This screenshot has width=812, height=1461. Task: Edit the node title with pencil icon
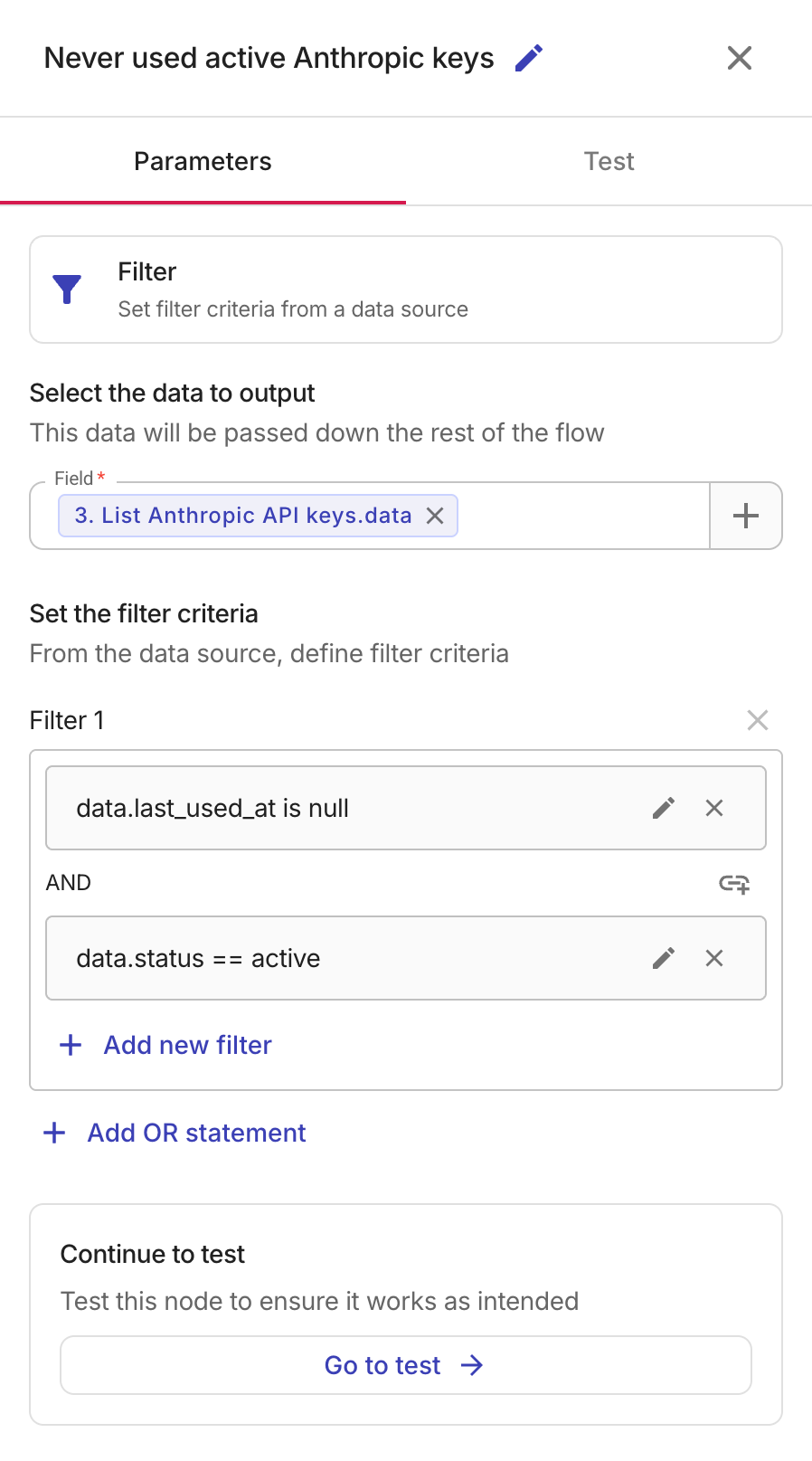click(x=529, y=58)
